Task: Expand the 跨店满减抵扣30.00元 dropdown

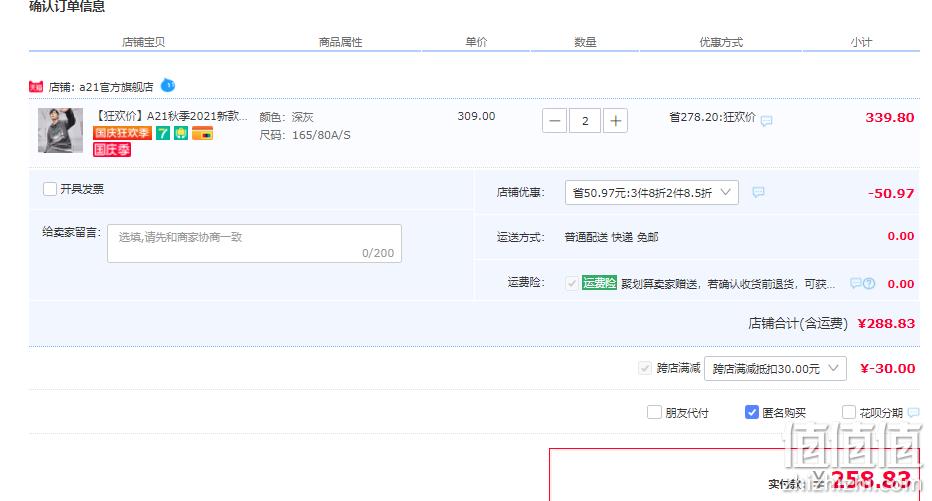Action: pos(775,368)
